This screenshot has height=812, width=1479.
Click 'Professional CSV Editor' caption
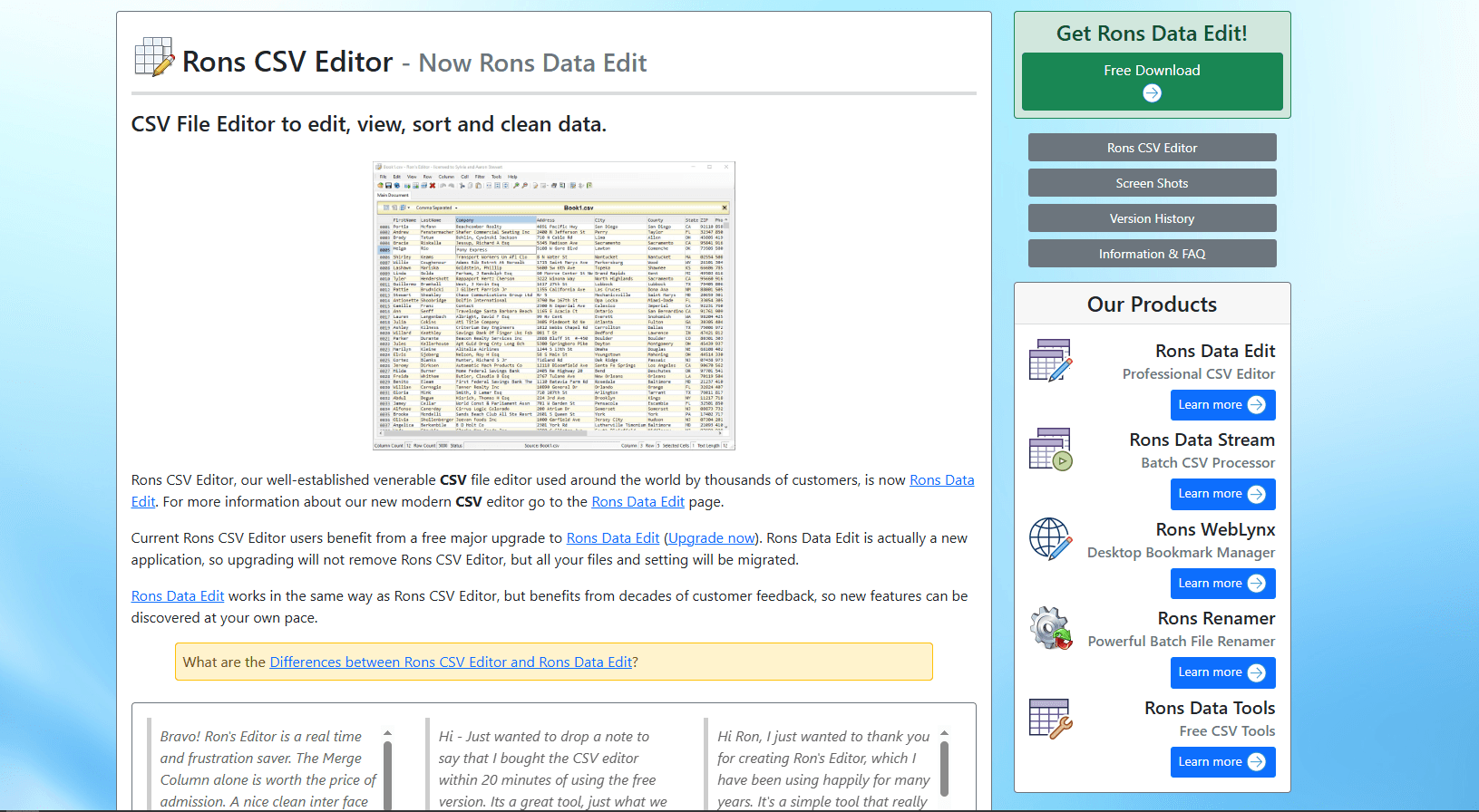(1199, 373)
